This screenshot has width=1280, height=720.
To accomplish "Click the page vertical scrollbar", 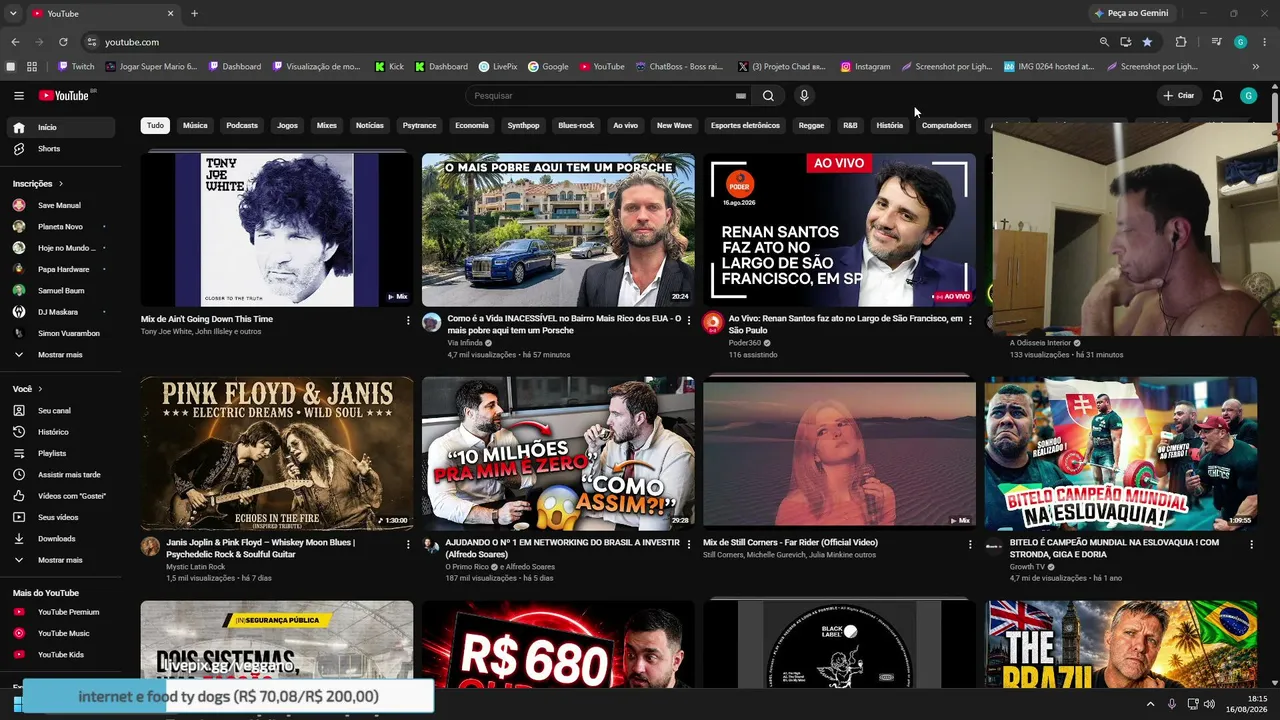I will click(x=1275, y=110).
